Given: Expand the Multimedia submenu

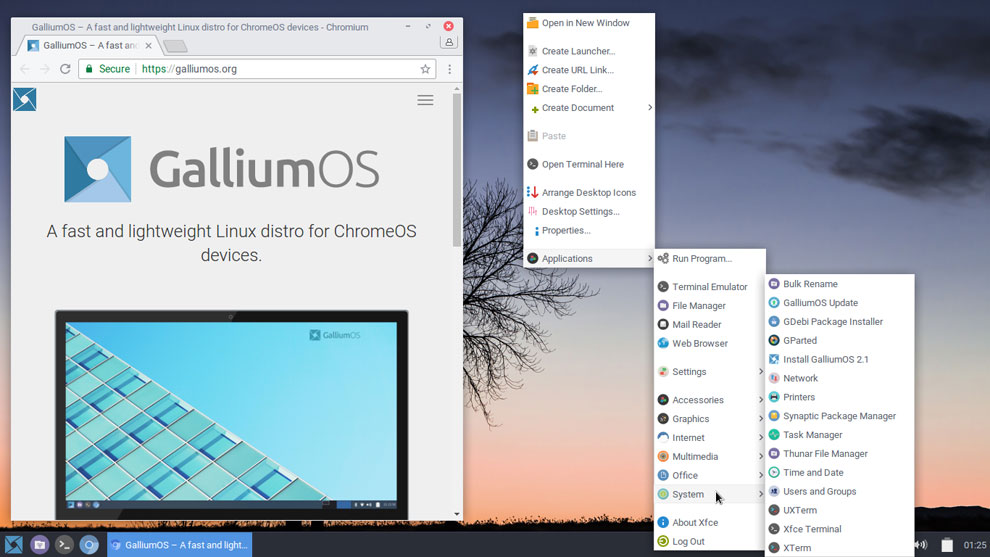Looking at the screenshot, I should [710, 456].
